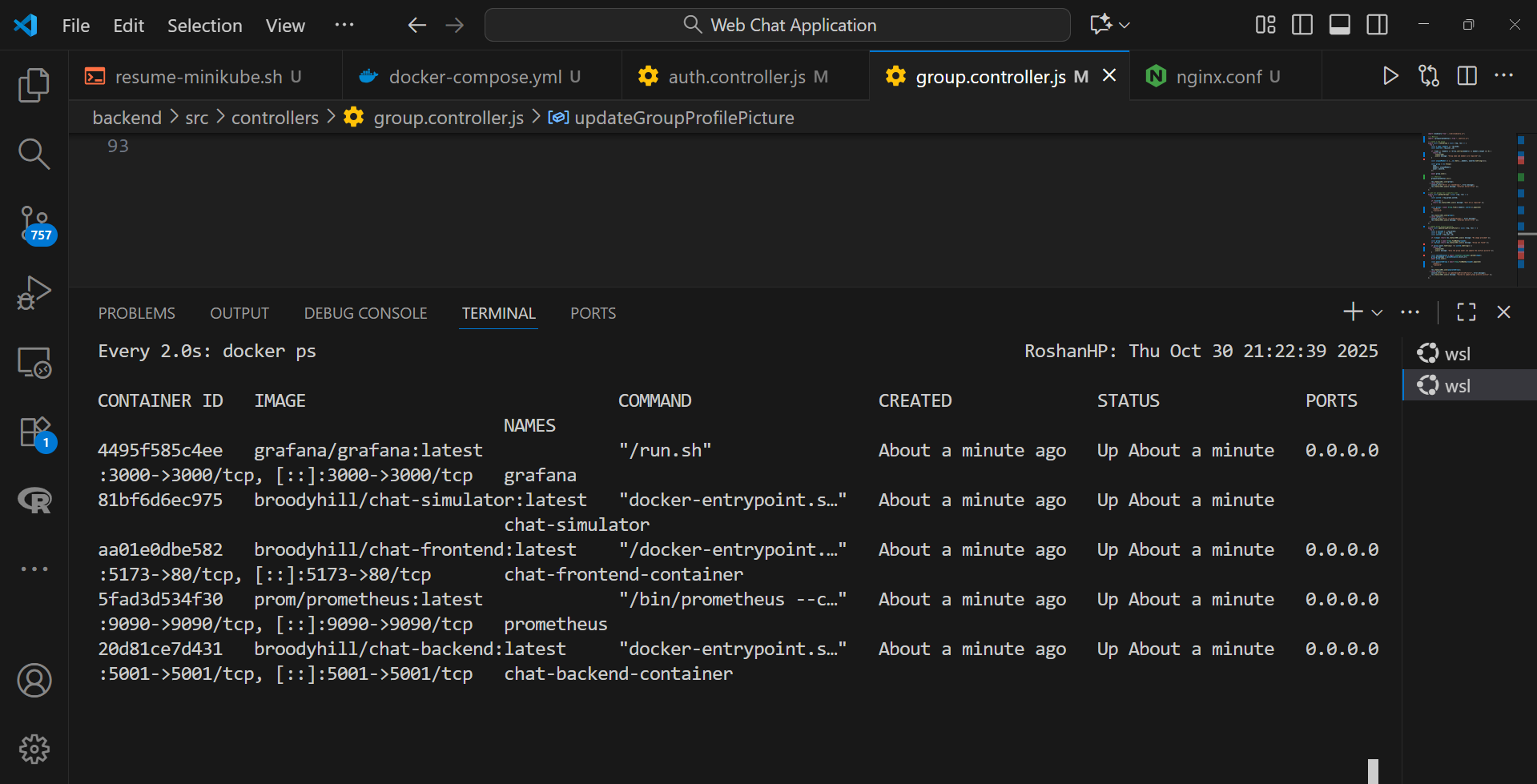Open the Accounts icon in the activity bar
Viewport: 1537px width, 784px height.
click(34, 680)
